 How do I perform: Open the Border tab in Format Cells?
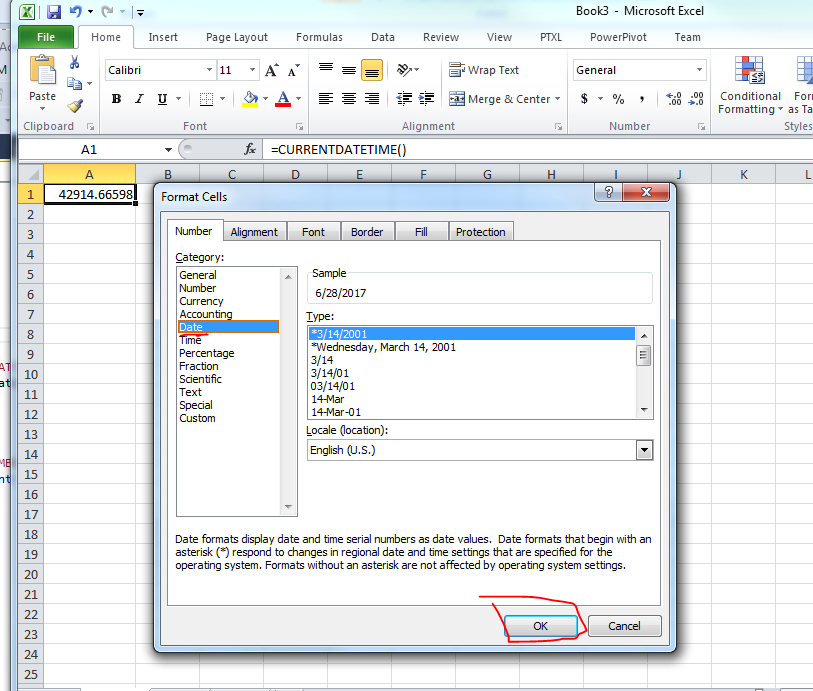[x=368, y=231]
